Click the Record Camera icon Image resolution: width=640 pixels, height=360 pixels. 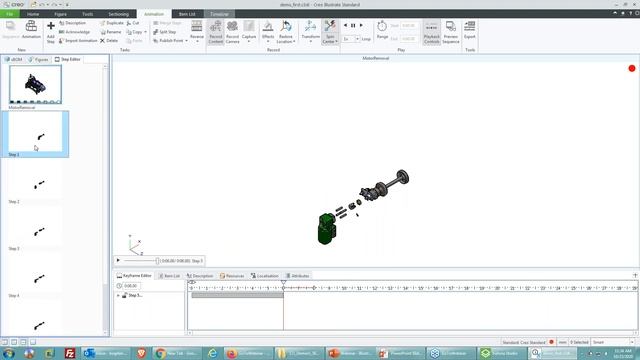(232, 32)
